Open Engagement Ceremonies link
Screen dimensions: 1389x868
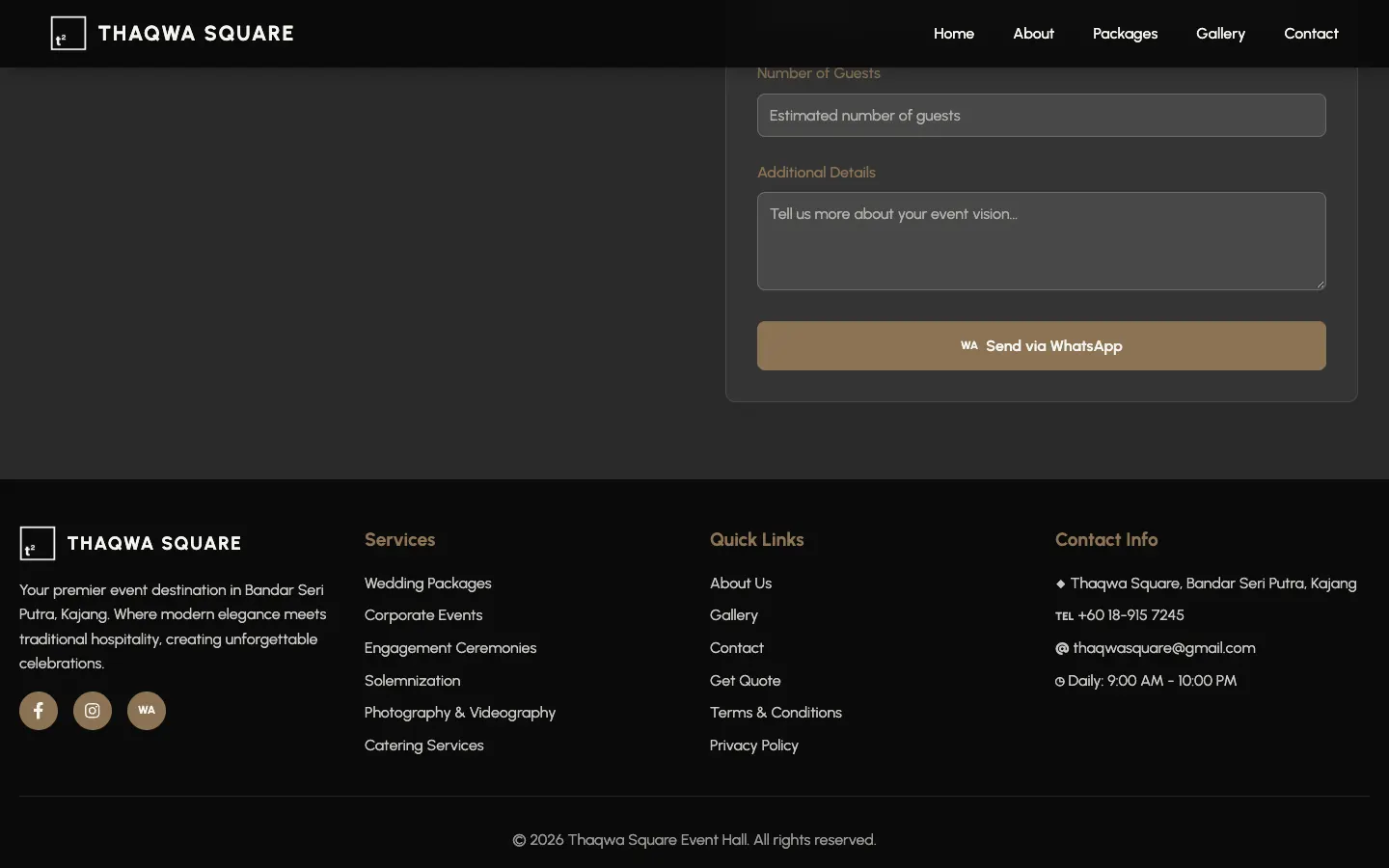click(x=450, y=648)
